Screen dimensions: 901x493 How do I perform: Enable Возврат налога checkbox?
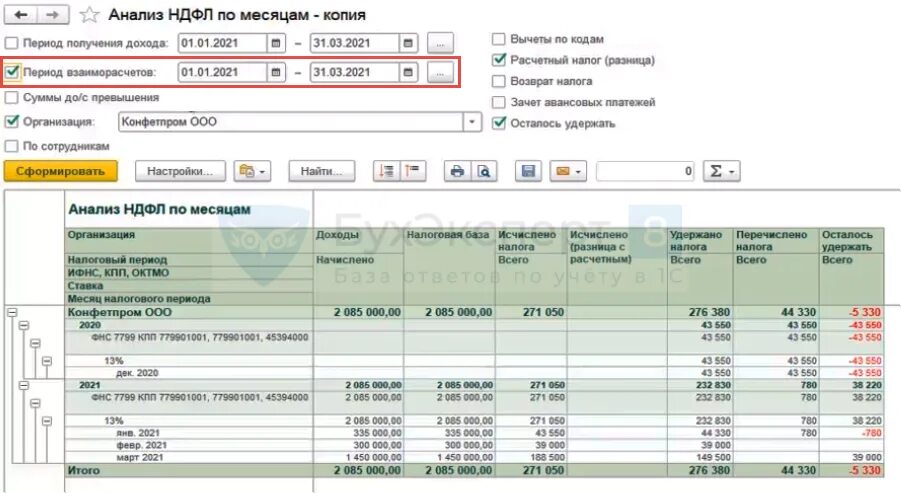coord(499,81)
